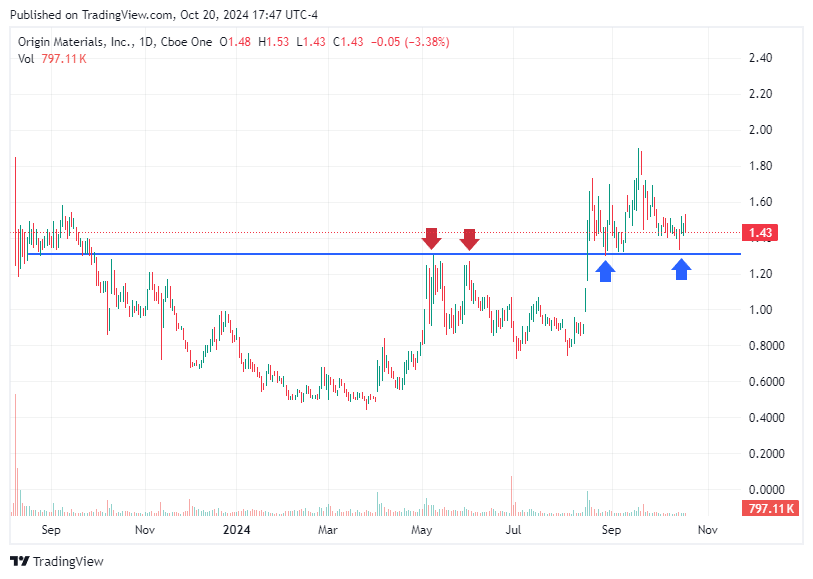Viewport: 813px width, 579px height.
Task: Click the 'Published on TradingView.com' header text
Action: (91, 15)
